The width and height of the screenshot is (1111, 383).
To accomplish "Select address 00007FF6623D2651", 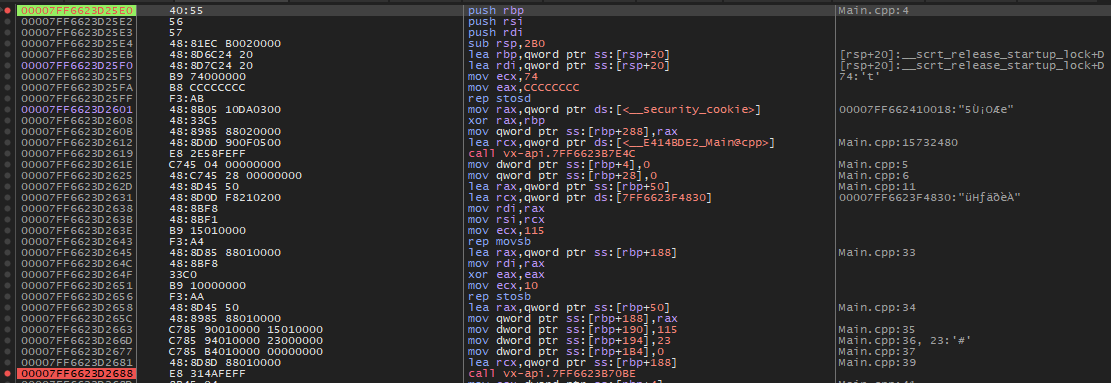I will [77, 285].
